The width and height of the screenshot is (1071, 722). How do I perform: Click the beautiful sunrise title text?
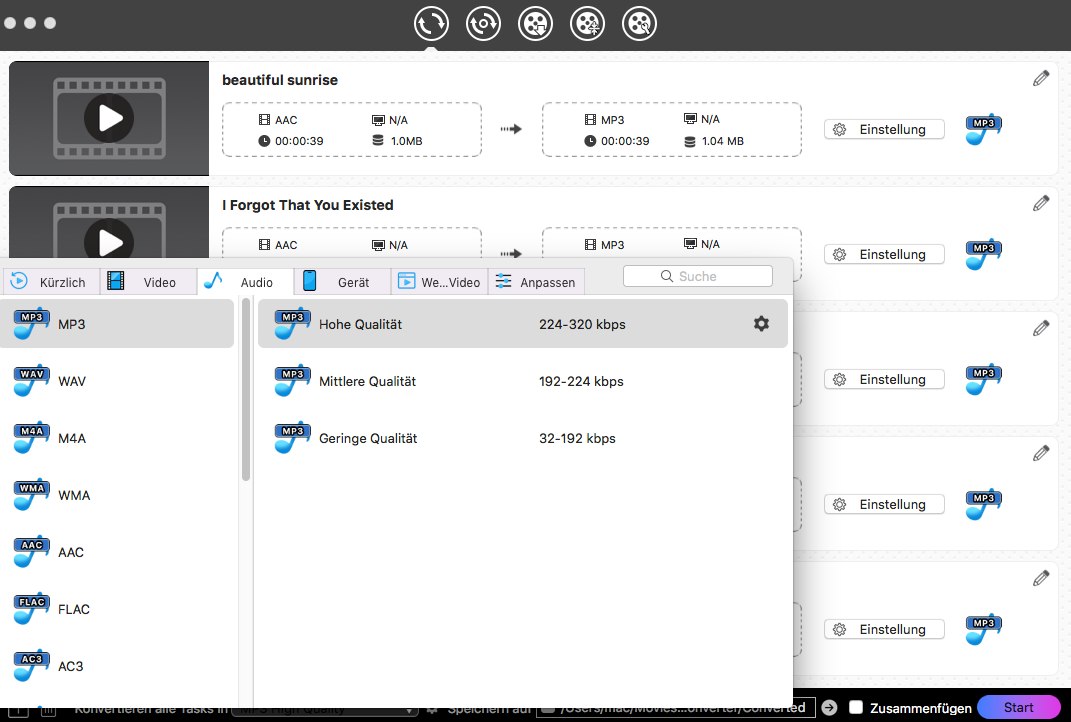point(280,80)
